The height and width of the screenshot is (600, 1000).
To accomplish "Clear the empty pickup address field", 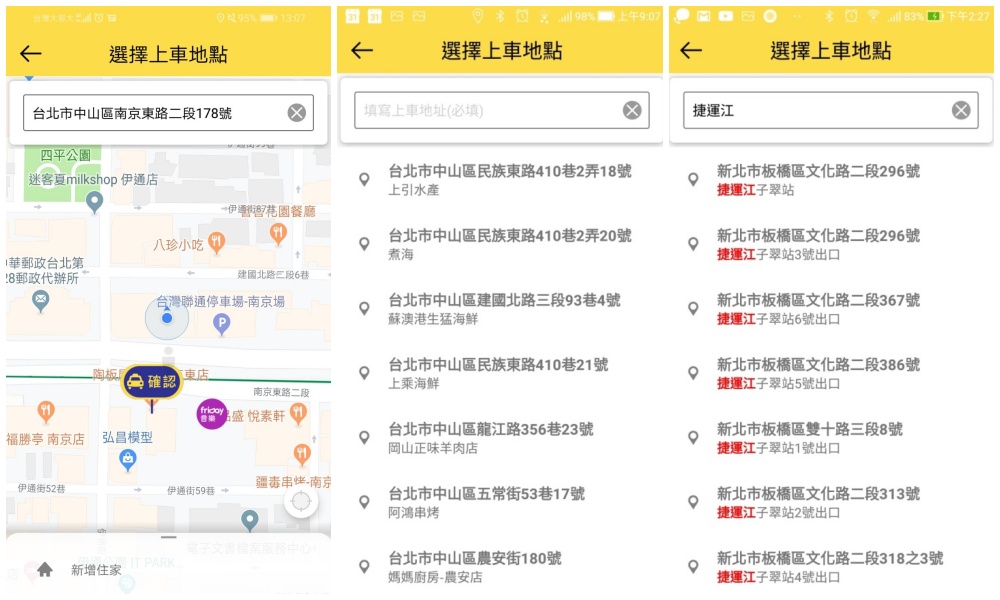I will pyautogui.click(x=632, y=110).
